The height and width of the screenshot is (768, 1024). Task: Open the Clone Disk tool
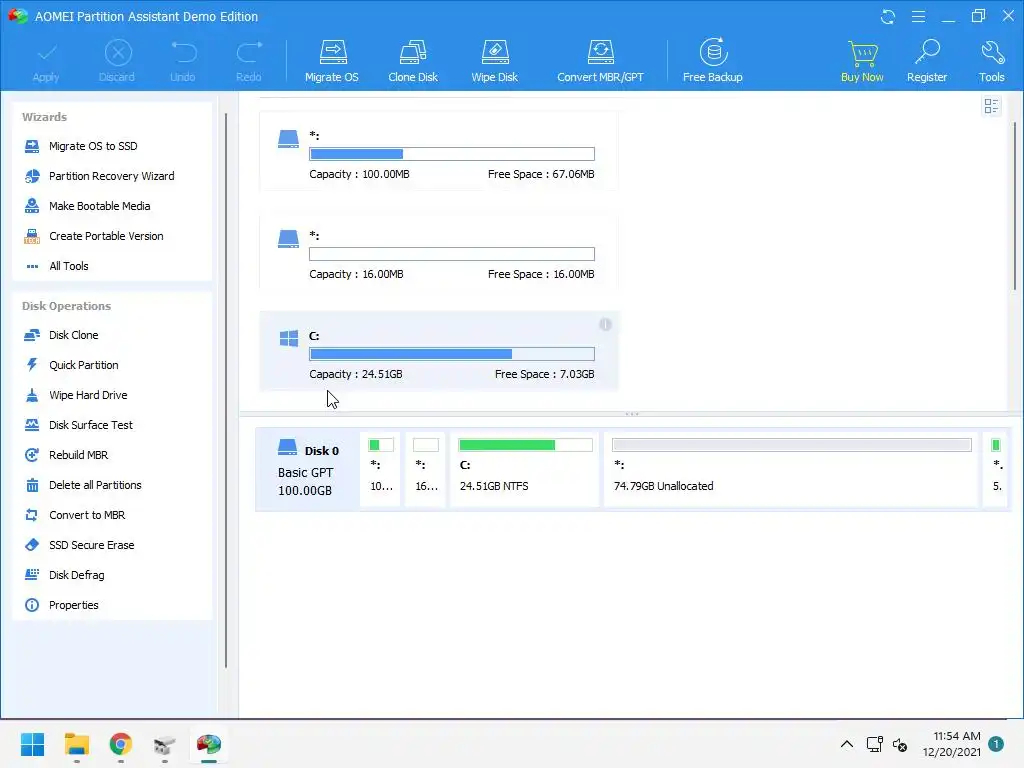pos(413,61)
